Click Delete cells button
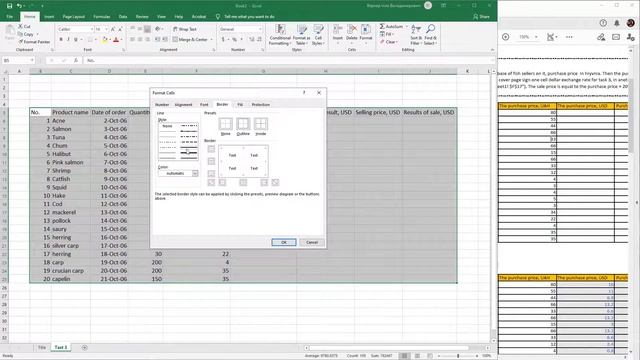This screenshot has height=360, width=640. pos(351,33)
